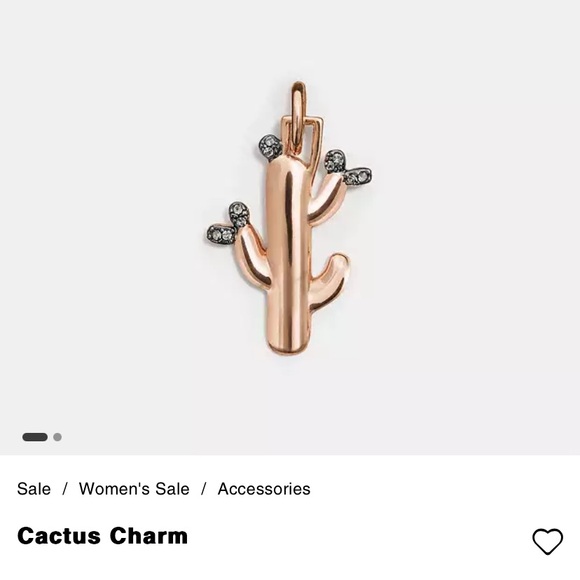Image resolution: width=580 pixels, height=580 pixels.
Task: Select the active first carousel indicator pill
Action: 35,437
